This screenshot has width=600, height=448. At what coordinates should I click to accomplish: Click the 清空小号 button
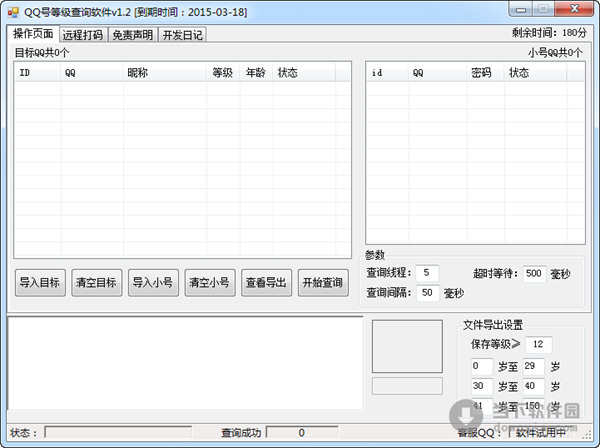pos(210,283)
